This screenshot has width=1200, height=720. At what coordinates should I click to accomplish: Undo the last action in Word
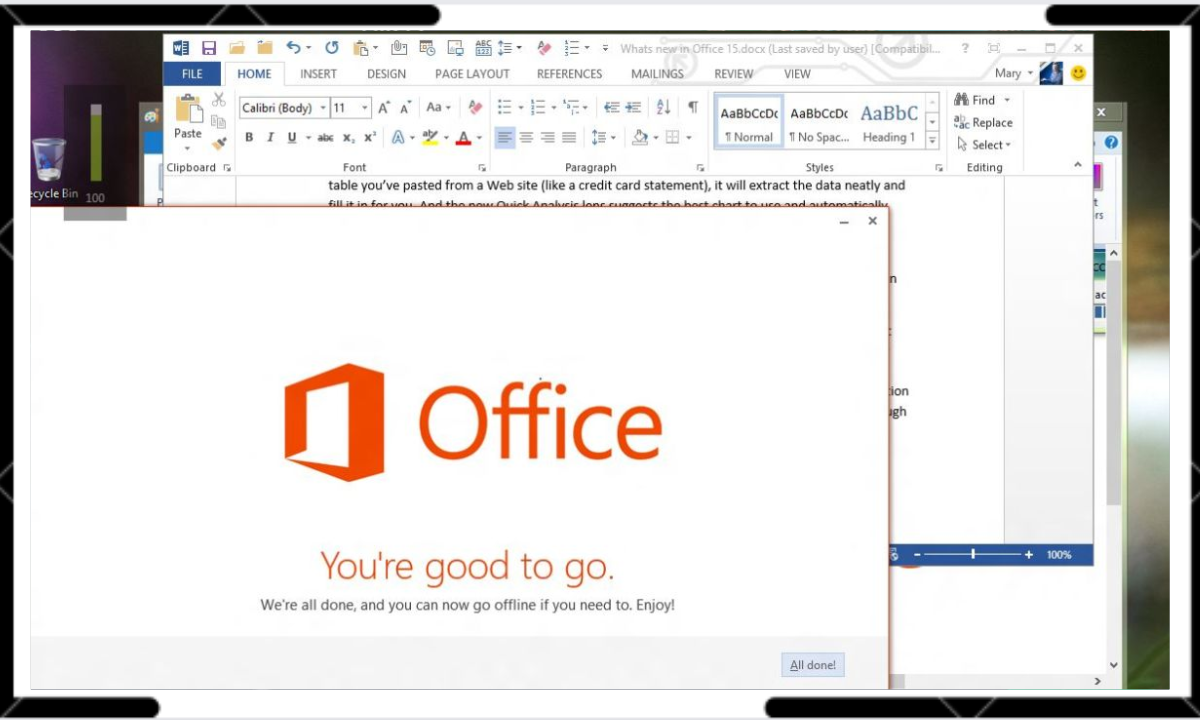point(293,47)
